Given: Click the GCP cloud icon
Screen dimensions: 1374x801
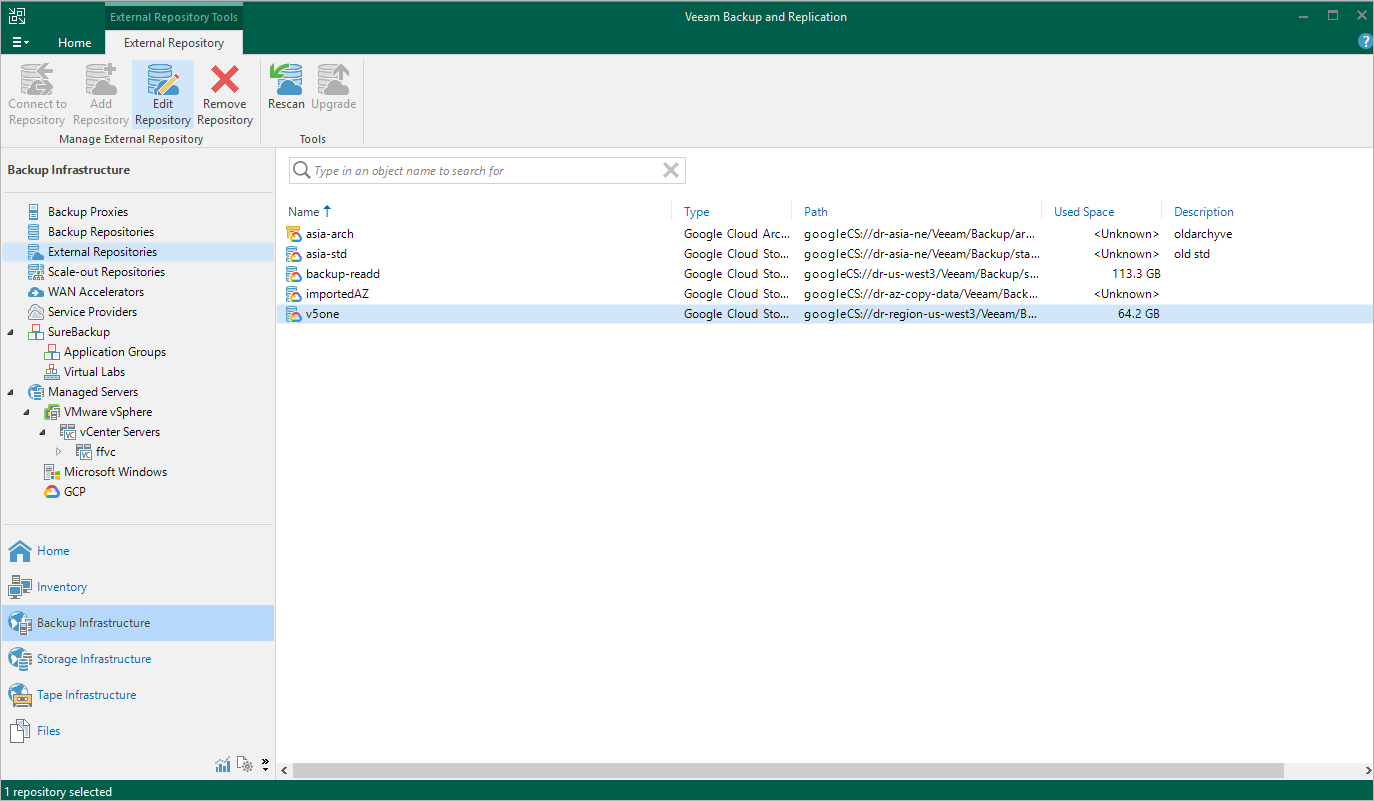Looking at the screenshot, I should pyautogui.click(x=52, y=492).
